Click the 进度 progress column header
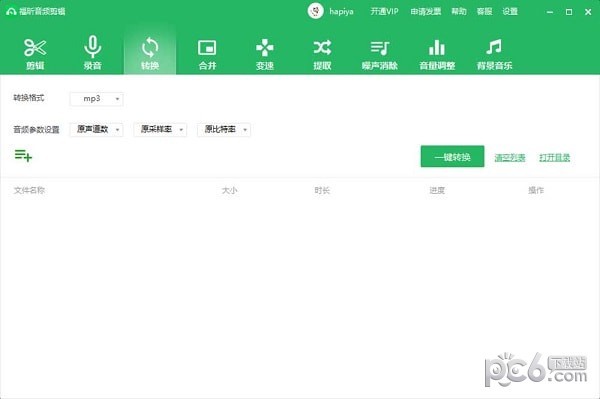 437,190
